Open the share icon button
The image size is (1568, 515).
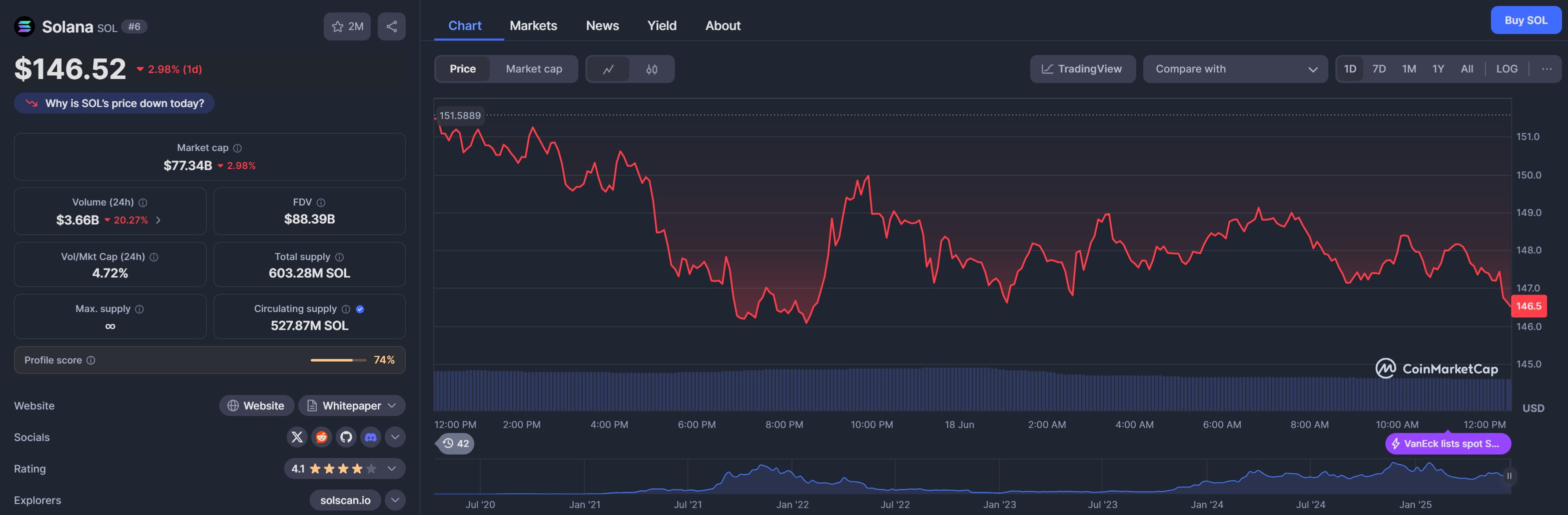pos(391,26)
